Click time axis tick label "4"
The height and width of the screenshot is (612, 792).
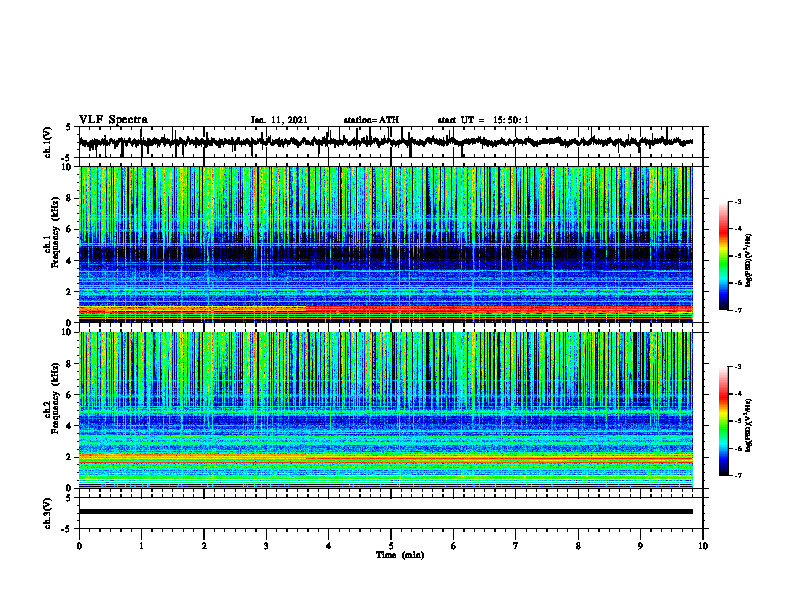point(329,546)
